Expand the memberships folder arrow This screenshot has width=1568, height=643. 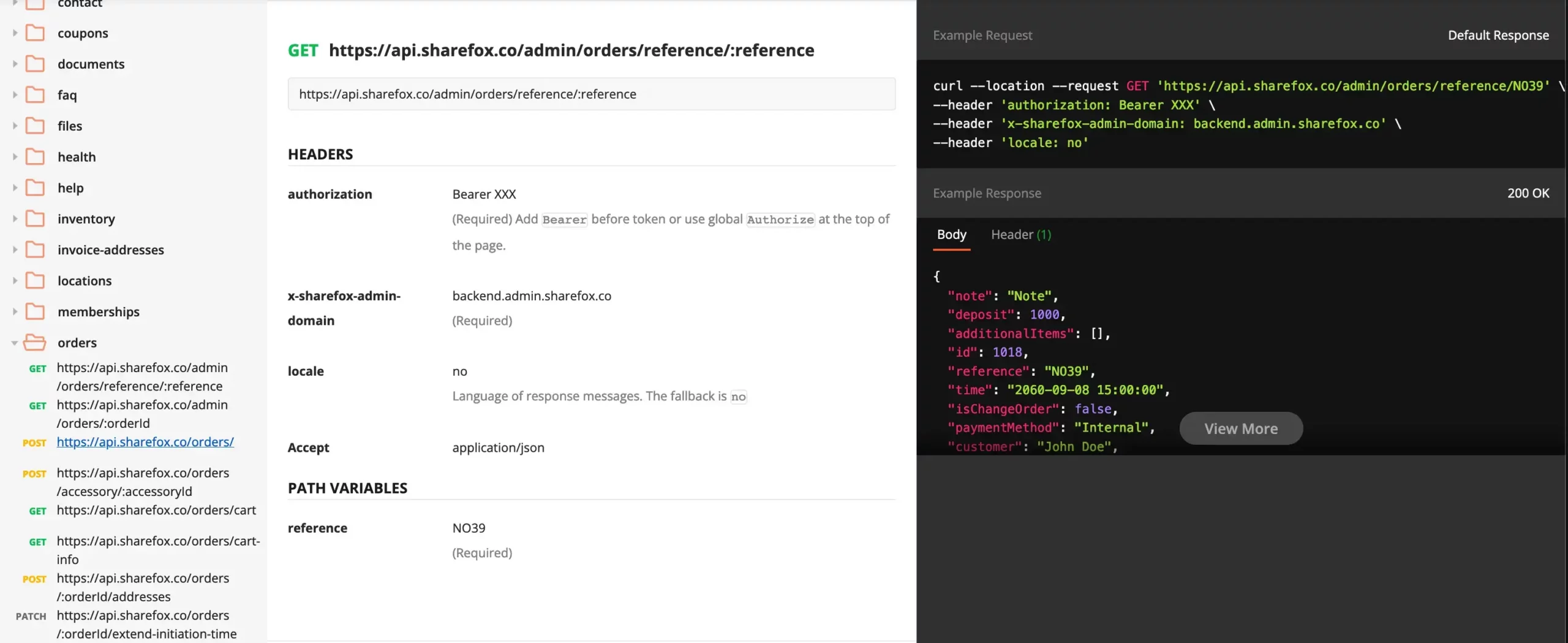tap(15, 311)
